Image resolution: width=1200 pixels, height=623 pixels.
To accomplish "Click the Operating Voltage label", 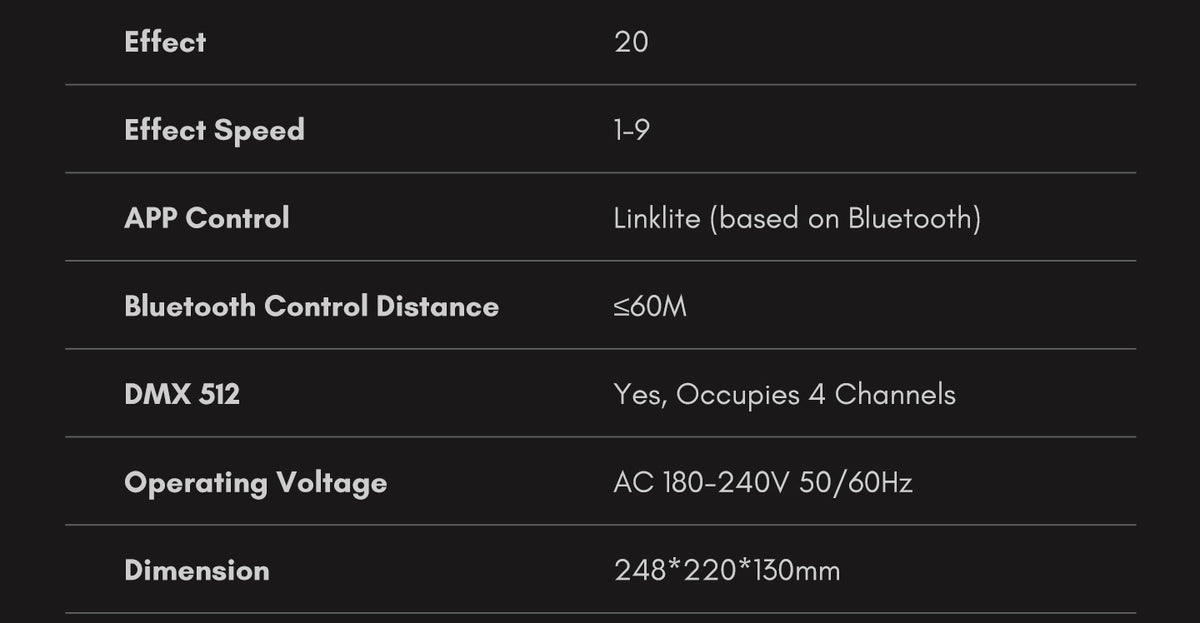I will [x=255, y=483].
